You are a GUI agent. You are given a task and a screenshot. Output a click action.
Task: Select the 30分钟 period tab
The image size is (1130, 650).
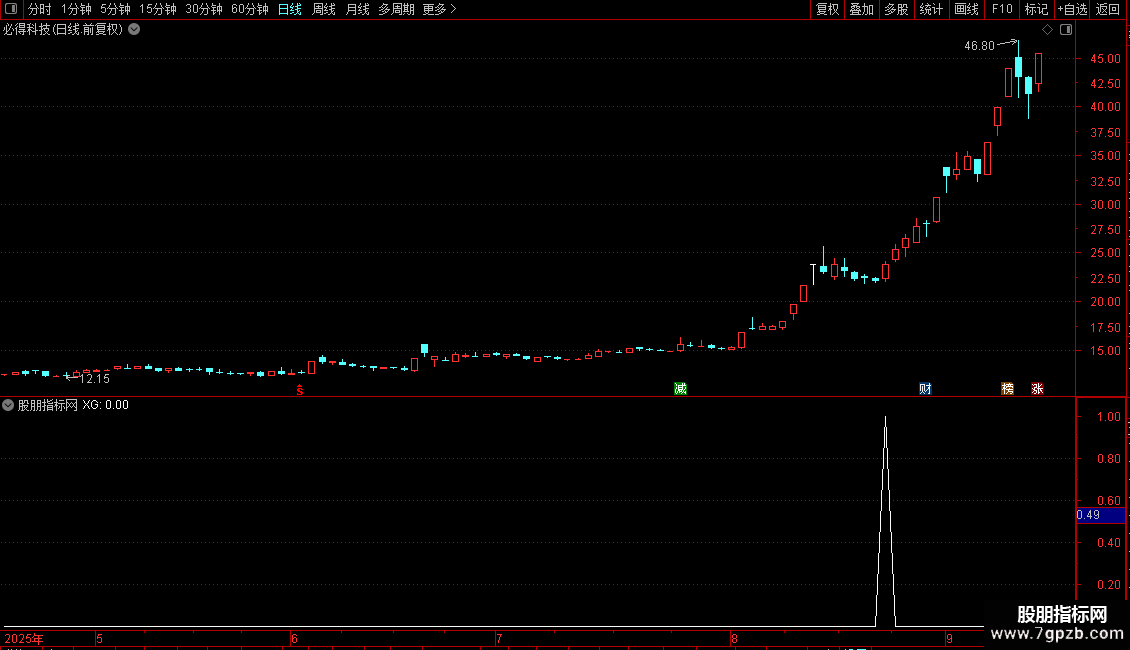coord(204,9)
